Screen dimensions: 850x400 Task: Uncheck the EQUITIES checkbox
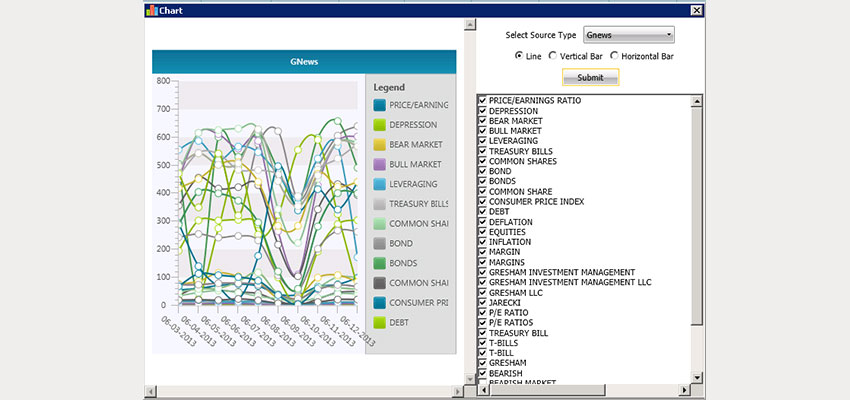pyautogui.click(x=482, y=232)
